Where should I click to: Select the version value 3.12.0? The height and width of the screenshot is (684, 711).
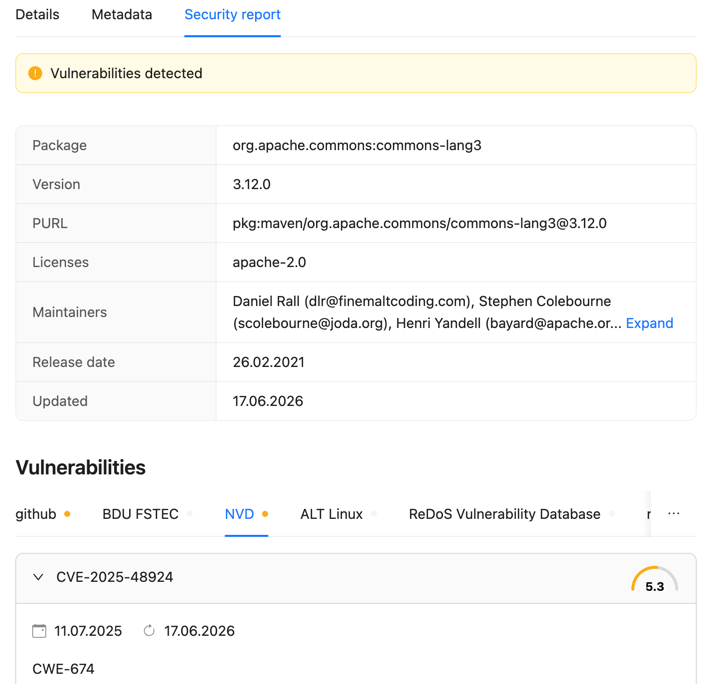pos(252,184)
